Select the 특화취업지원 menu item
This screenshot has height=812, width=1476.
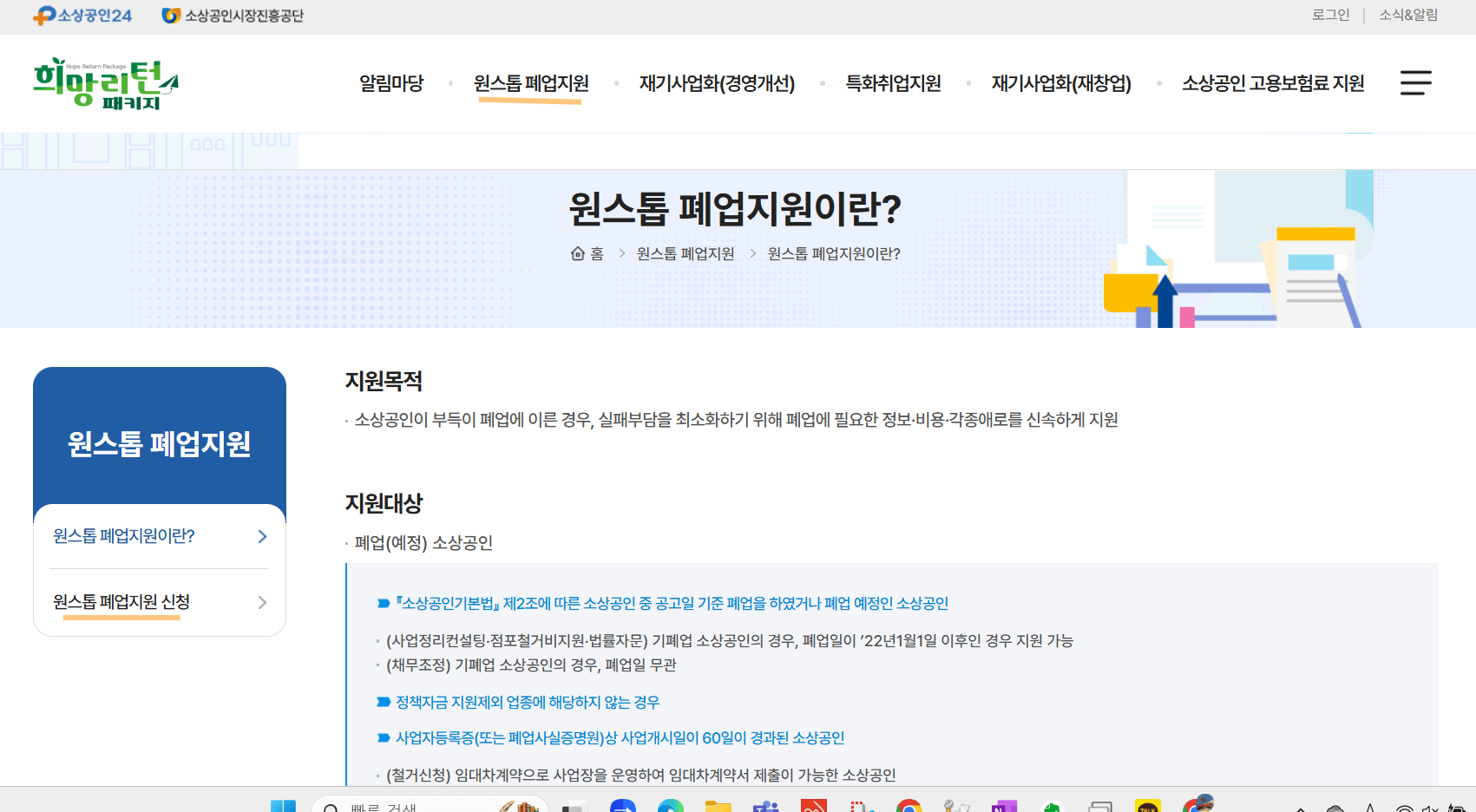[894, 82]
